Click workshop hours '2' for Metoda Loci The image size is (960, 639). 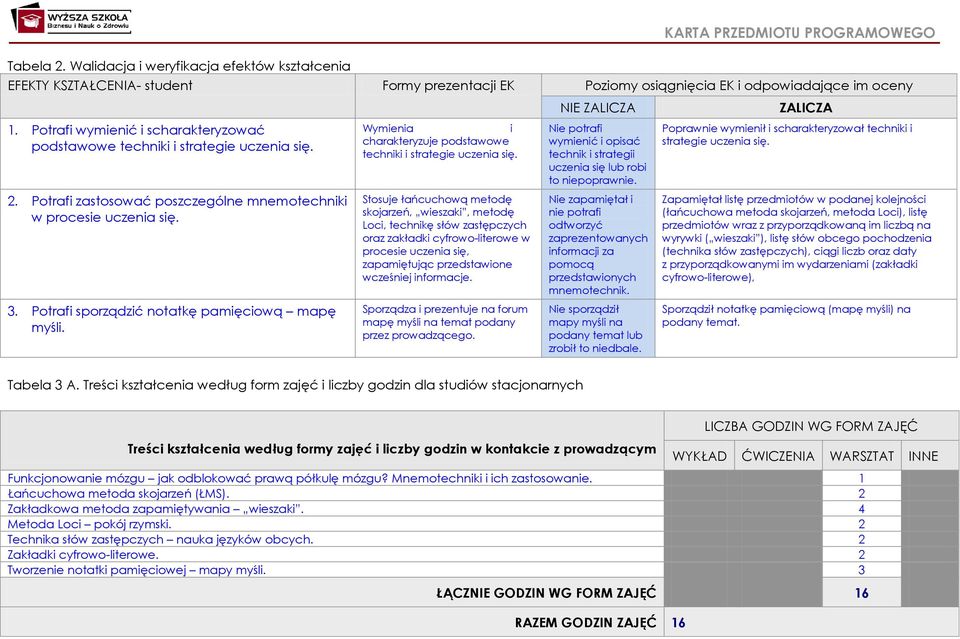point(861,525)
